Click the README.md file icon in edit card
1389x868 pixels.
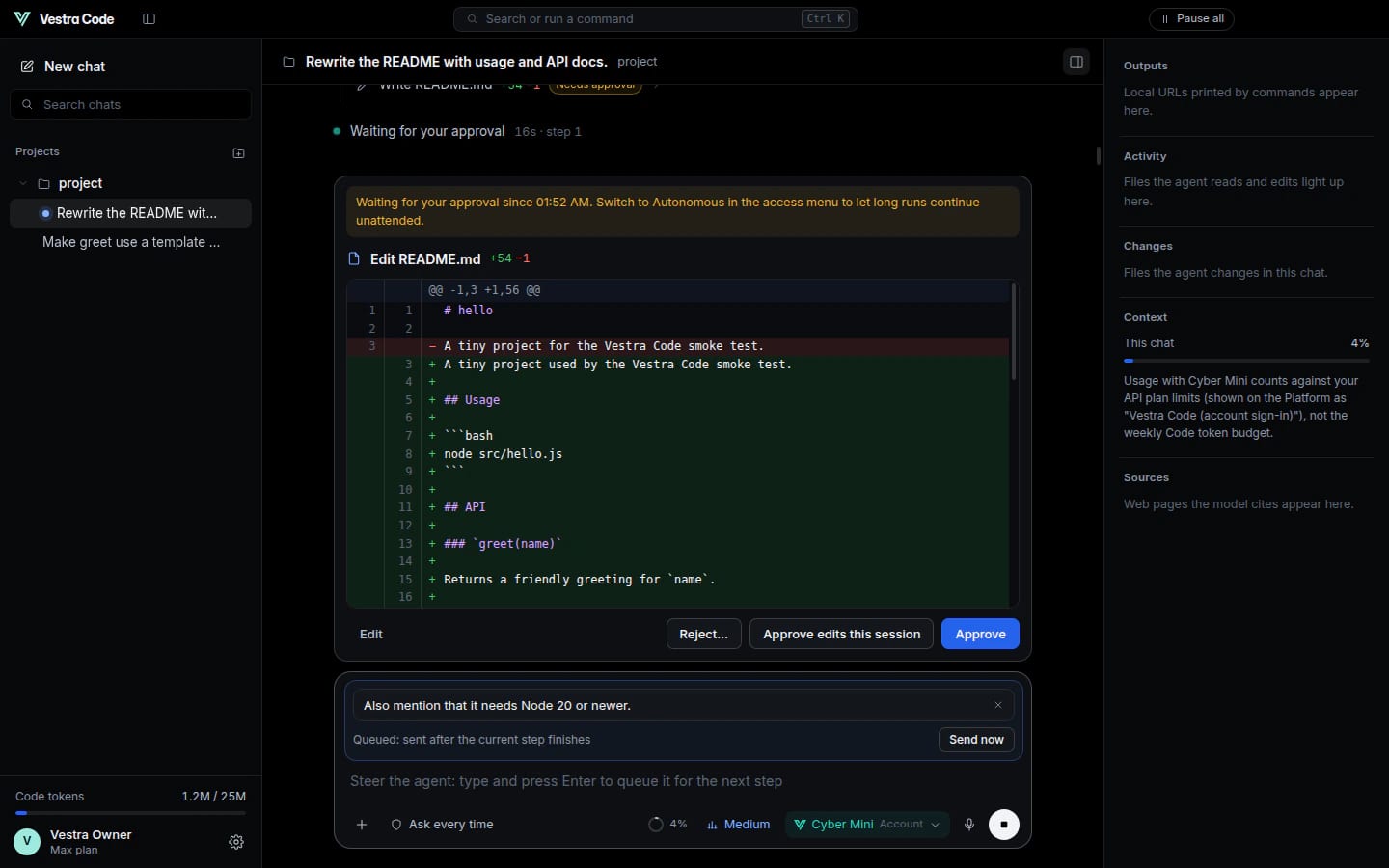click(354, 258)
